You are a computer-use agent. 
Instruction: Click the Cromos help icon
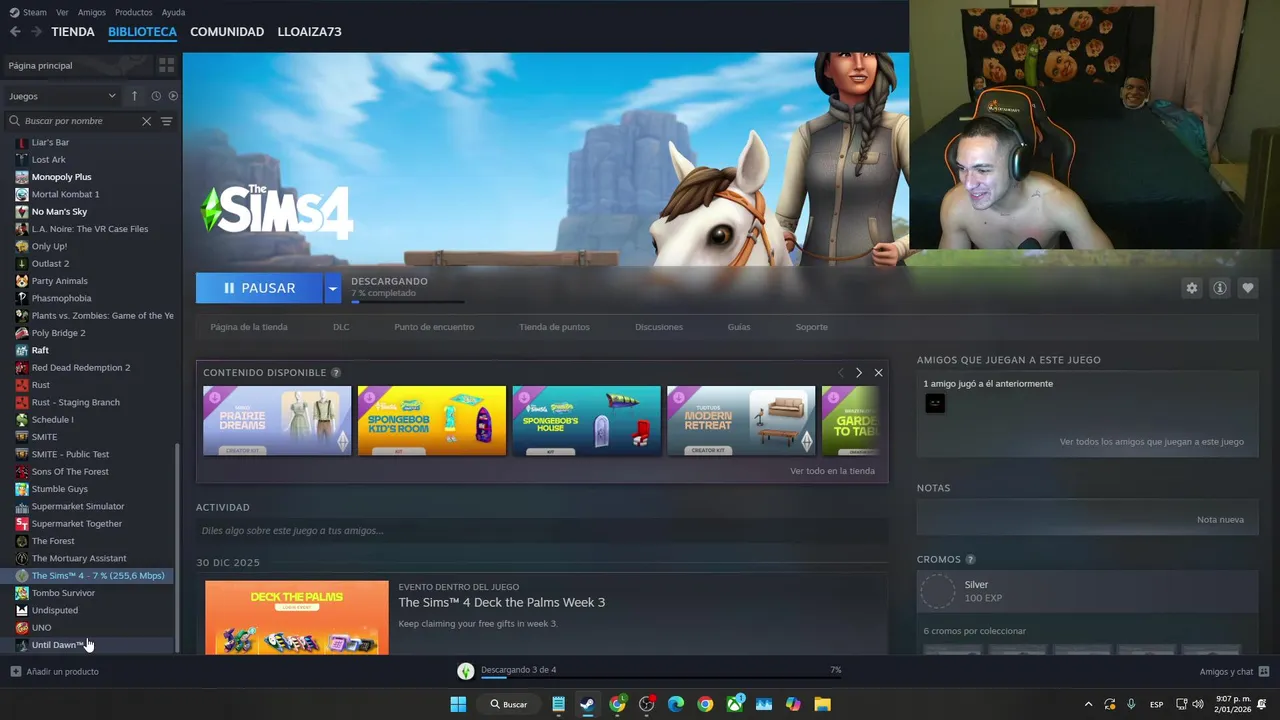tap(970, 560)
